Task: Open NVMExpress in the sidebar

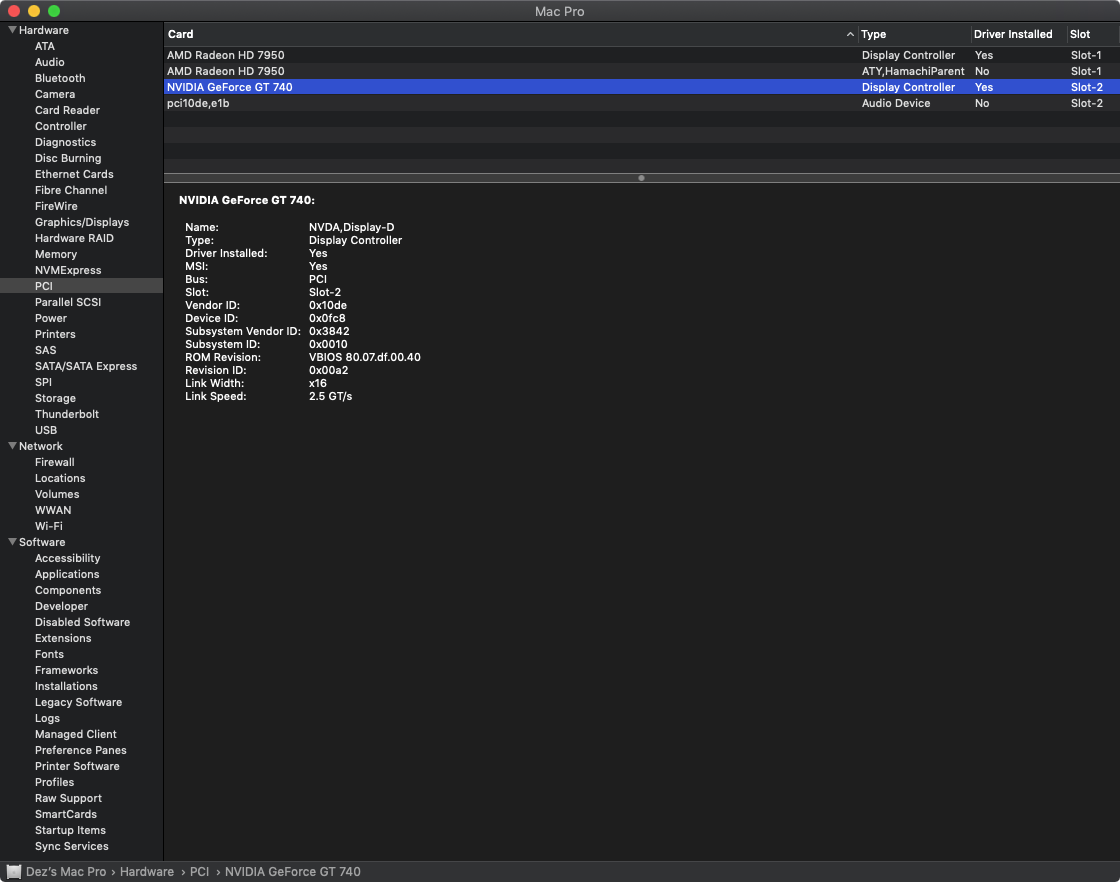Action: pyautogui.click(x=68, y=270)
